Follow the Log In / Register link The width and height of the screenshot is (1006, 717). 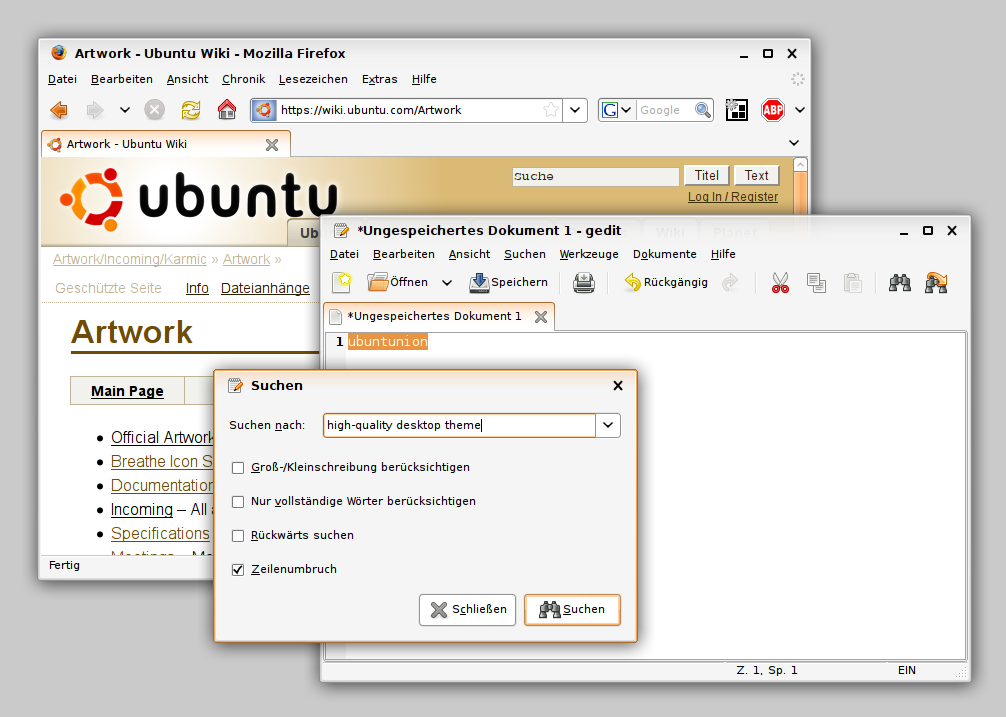click(x=733, y=197)
